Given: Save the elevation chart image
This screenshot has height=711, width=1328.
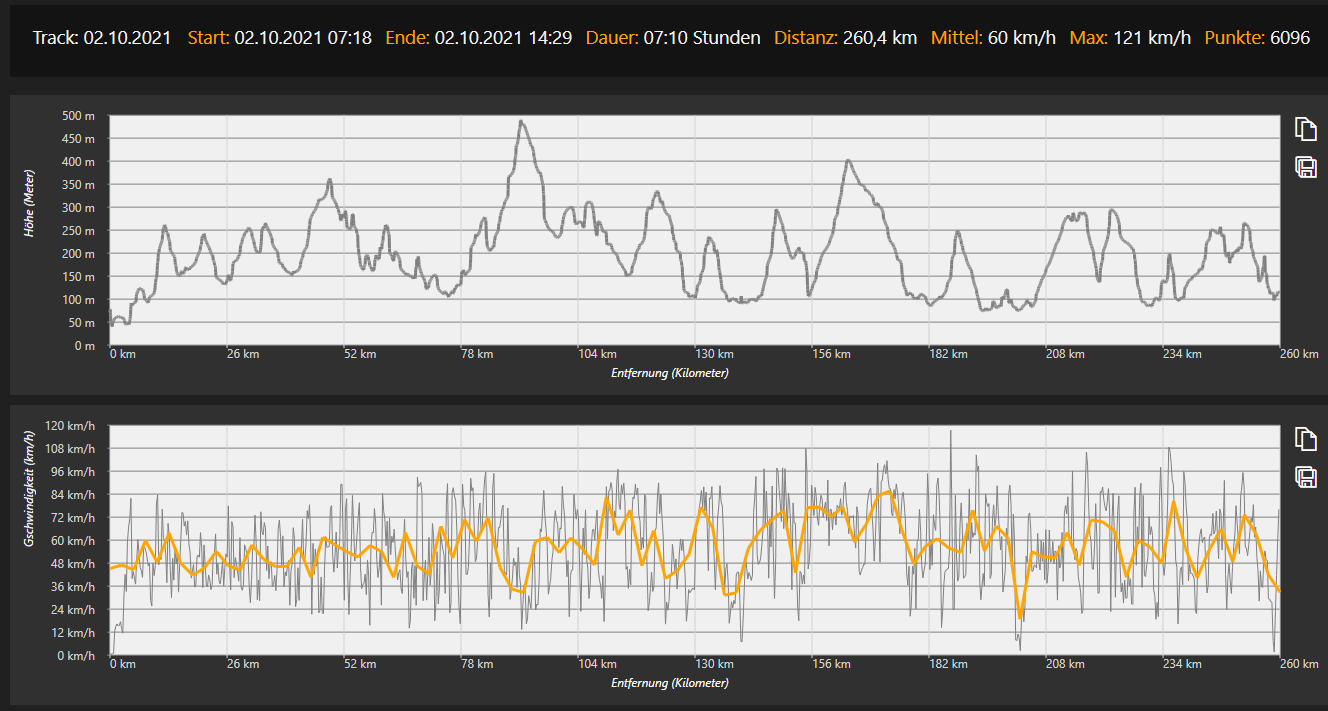Looking at the screenshot, I should point(1305,167).
